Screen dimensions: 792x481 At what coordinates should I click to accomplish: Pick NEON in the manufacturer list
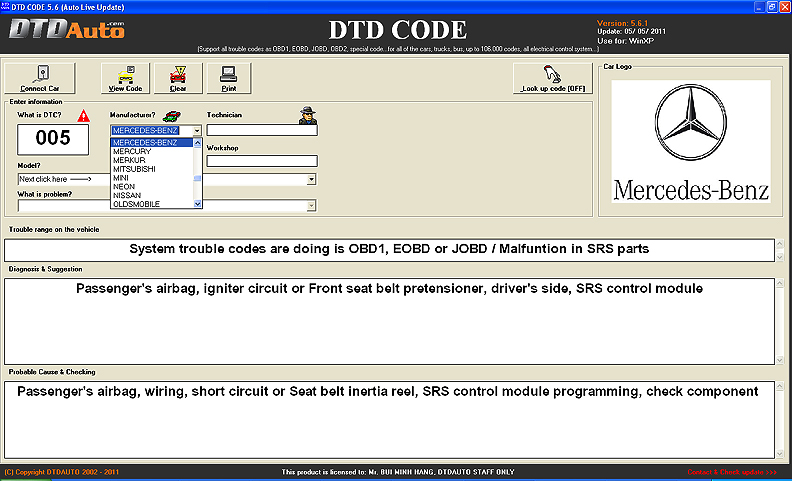152,186
